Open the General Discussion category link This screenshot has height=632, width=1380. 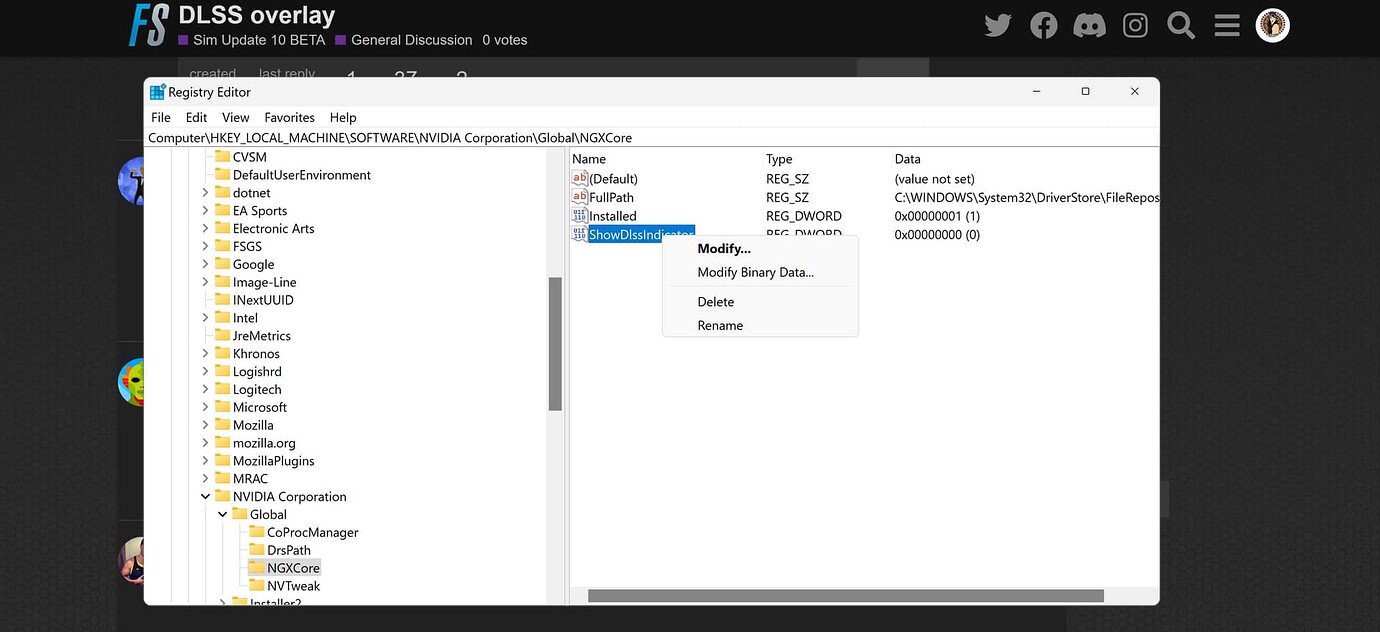click(410, 40)
